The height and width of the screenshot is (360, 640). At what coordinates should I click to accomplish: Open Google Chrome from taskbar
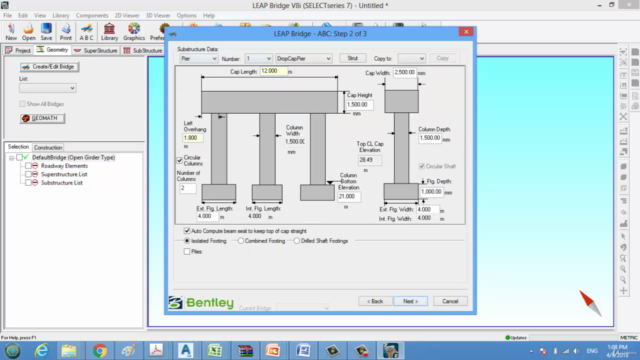tap(100, 351)
